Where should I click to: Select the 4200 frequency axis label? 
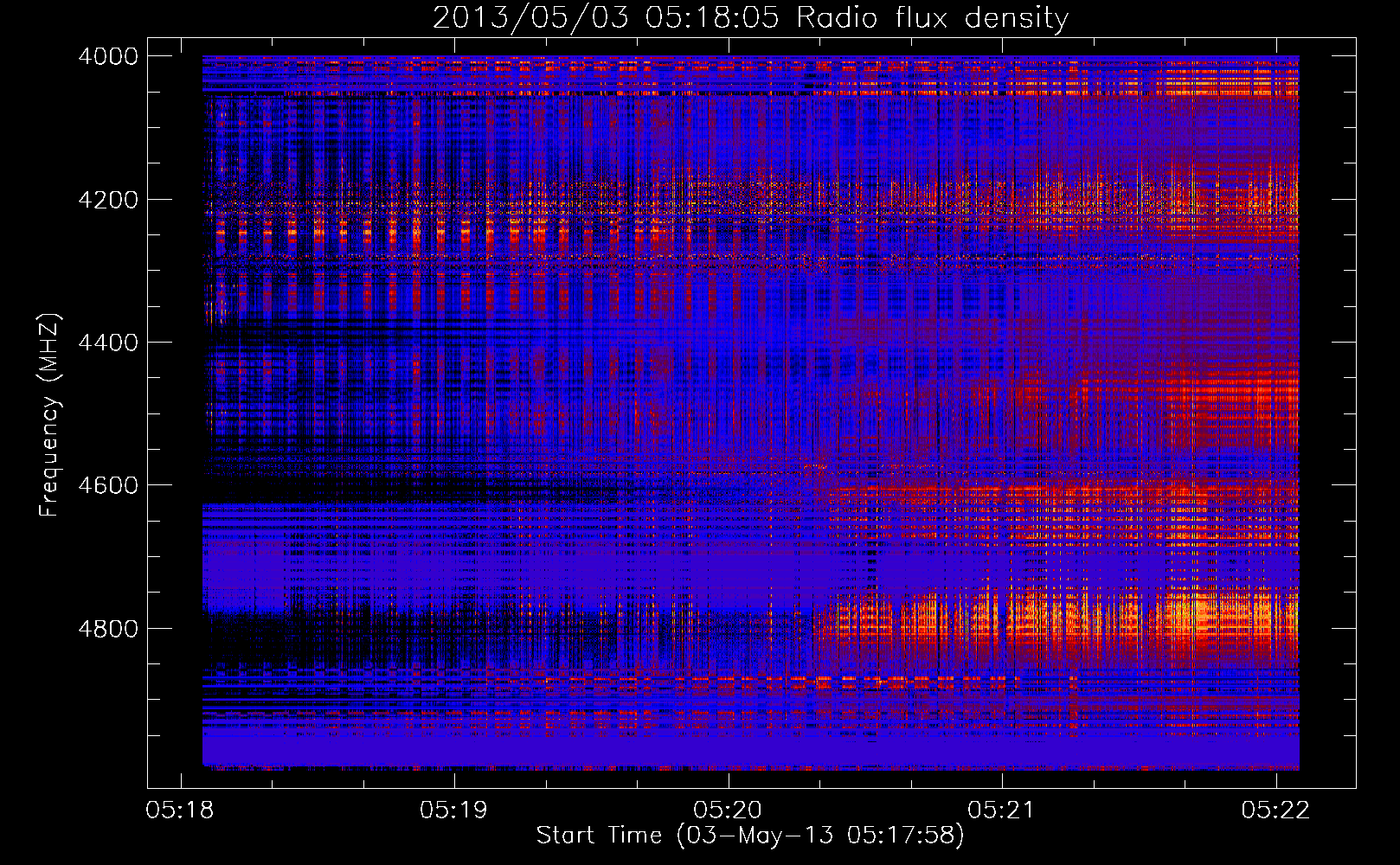pos(108,200)
